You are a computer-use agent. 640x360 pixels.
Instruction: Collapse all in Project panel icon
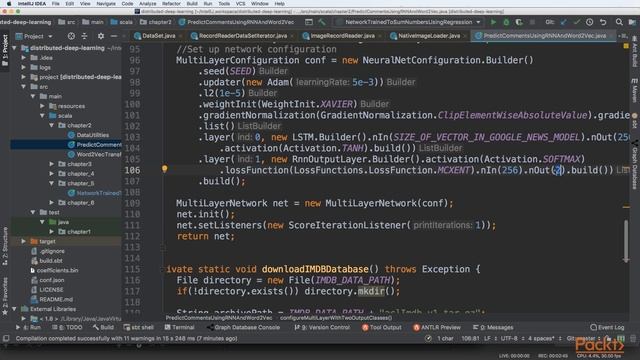point(84,36)
